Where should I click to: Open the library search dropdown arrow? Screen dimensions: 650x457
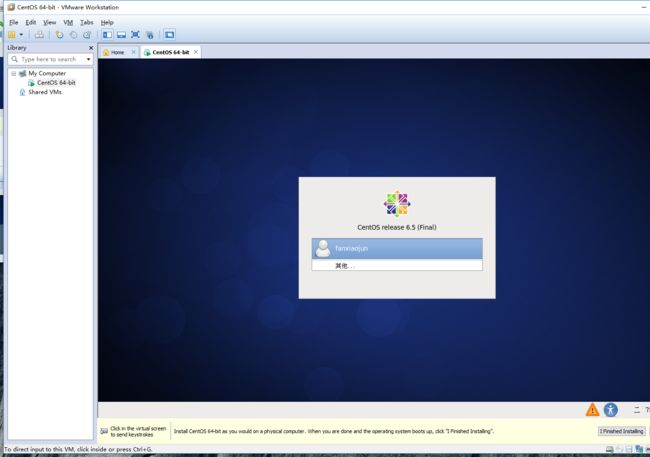pyautogui.click(x=88, y=59)
